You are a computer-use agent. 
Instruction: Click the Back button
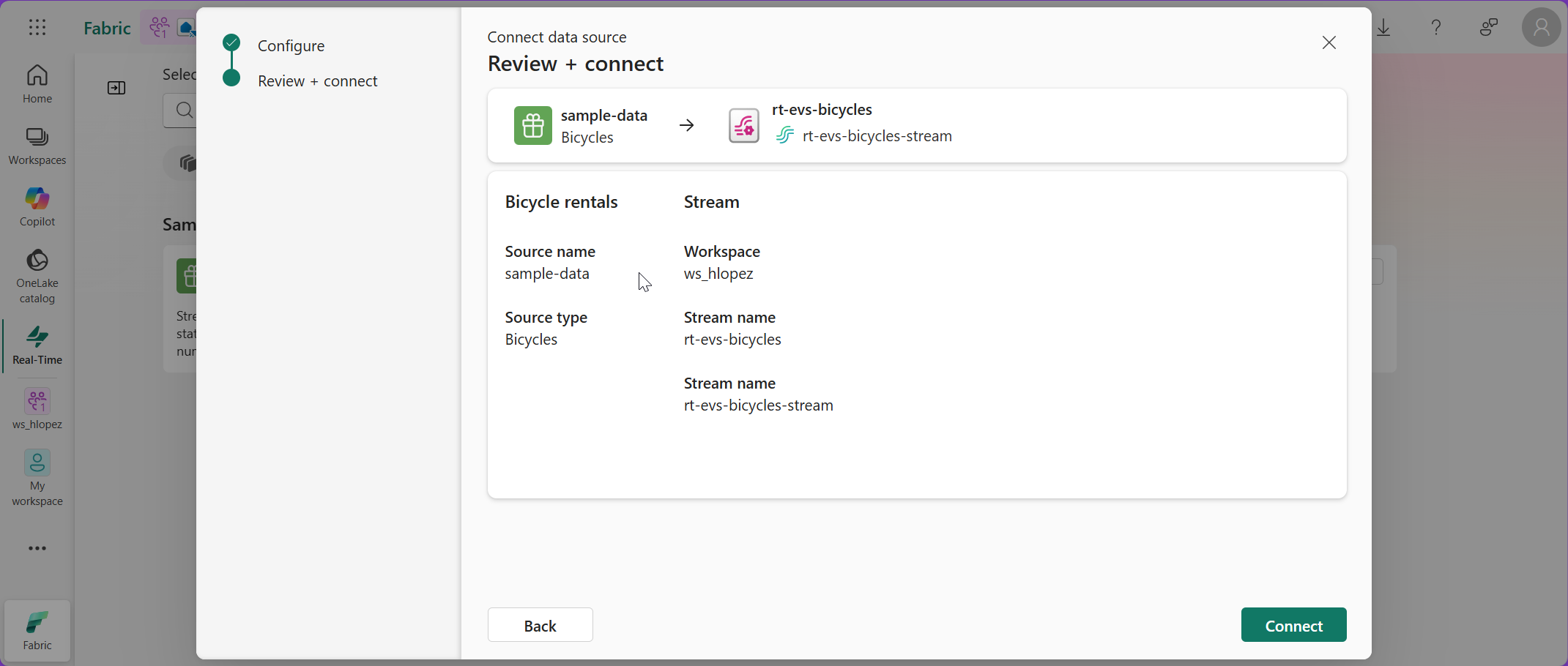(540, 625)
